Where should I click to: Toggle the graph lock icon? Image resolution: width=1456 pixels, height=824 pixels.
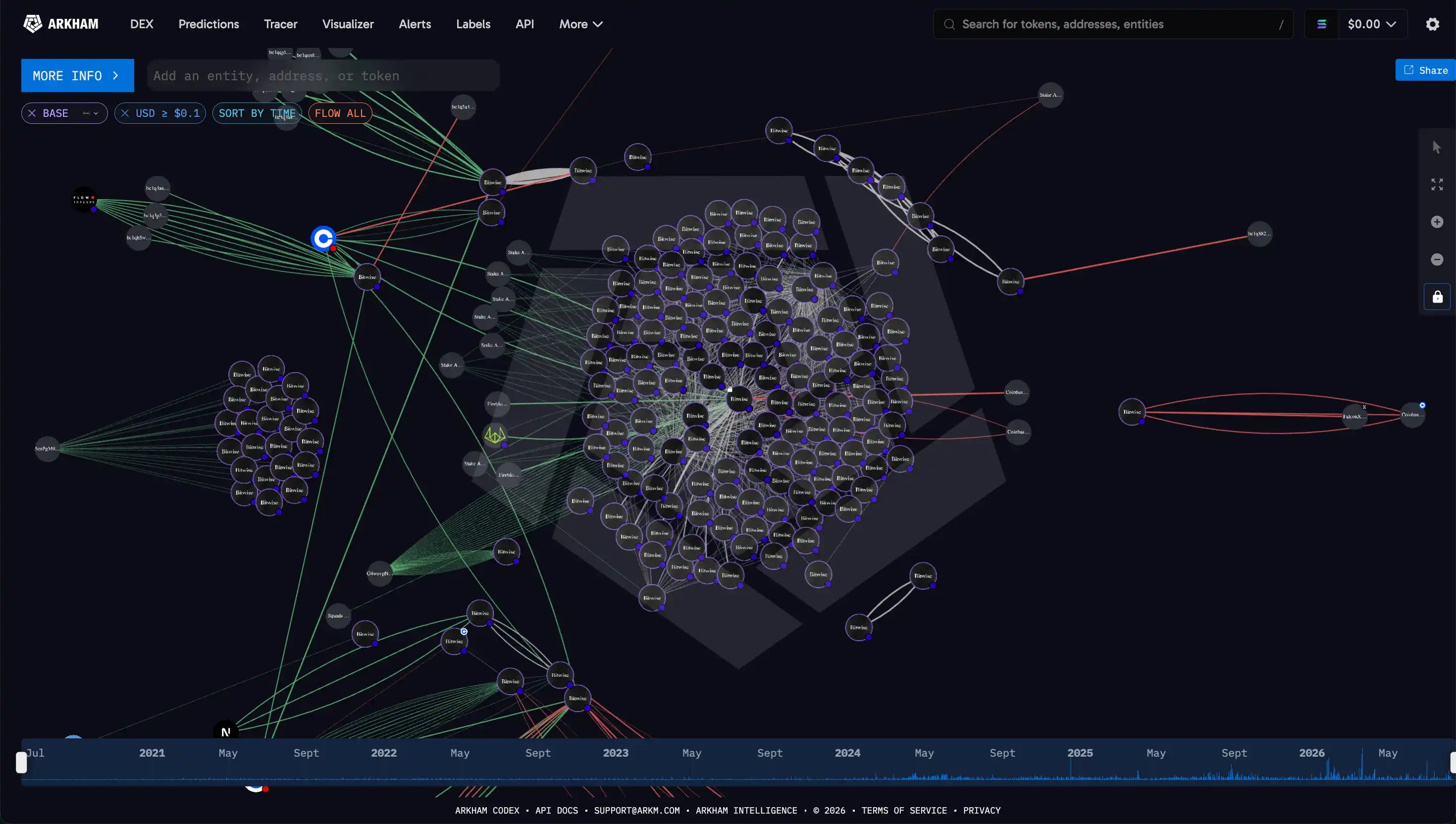coord(1437,297)
